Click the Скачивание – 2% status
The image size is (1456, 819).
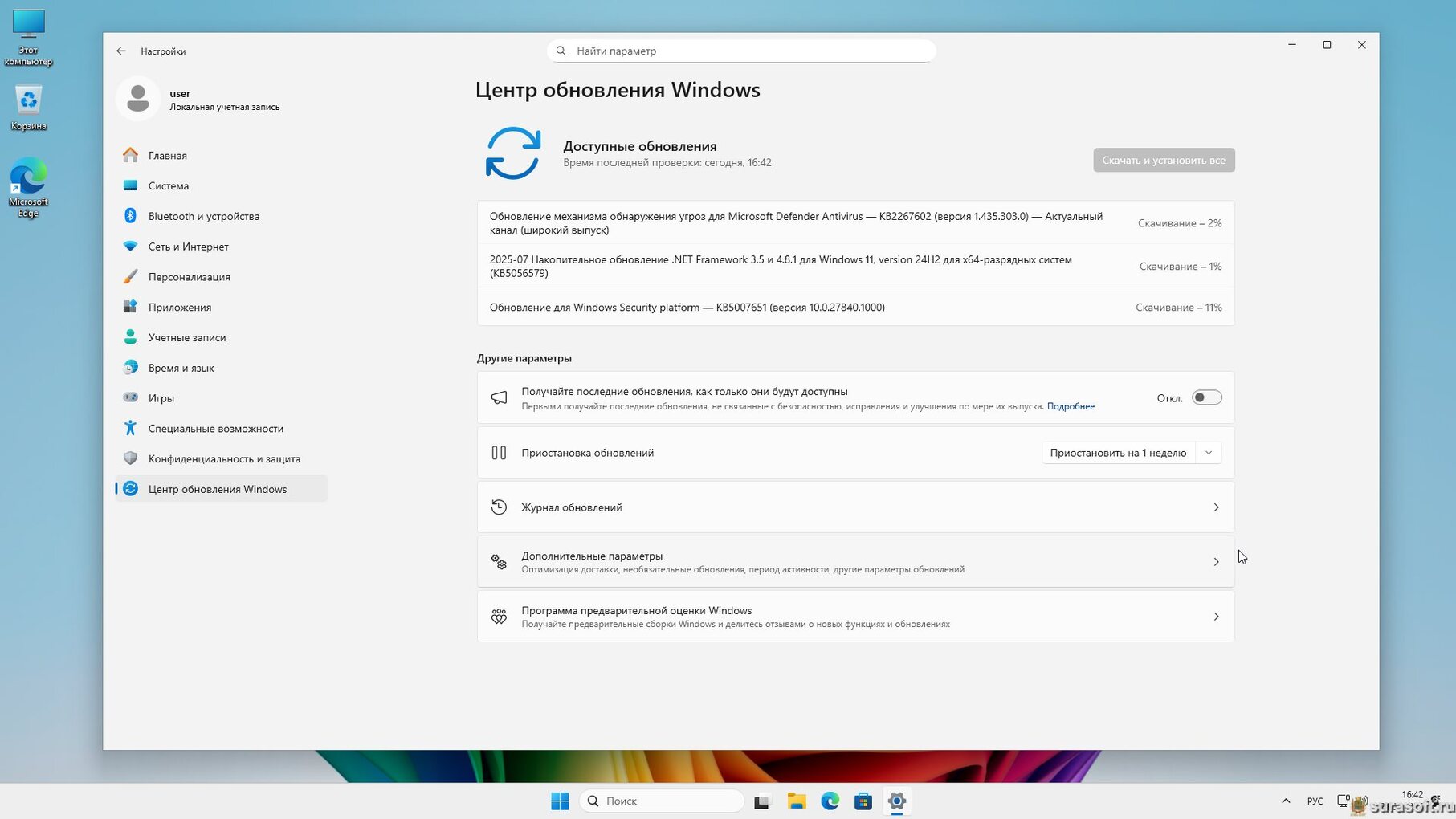pyautogui.click(x=1180, y=223)
